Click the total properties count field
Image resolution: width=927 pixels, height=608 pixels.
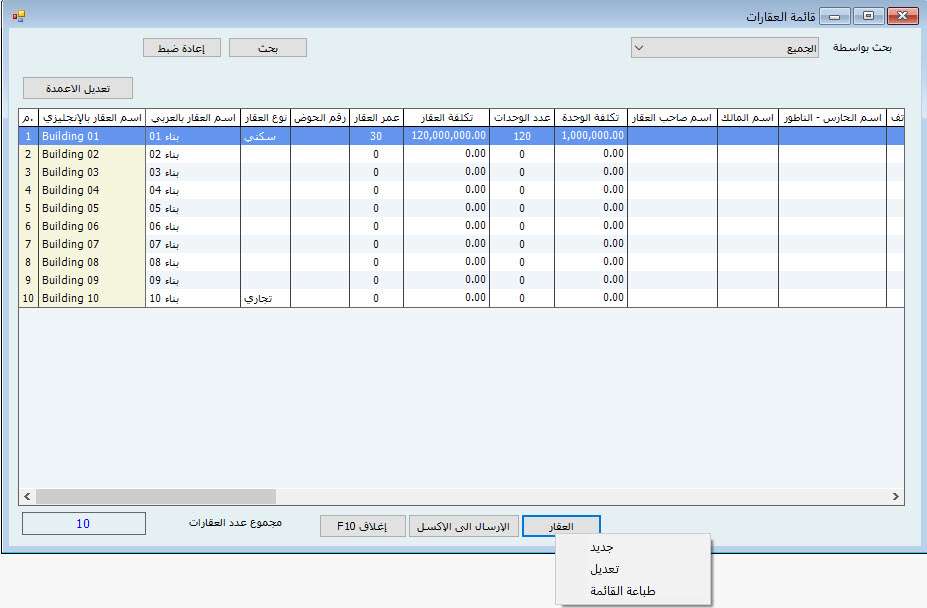(x=83, y=524)
